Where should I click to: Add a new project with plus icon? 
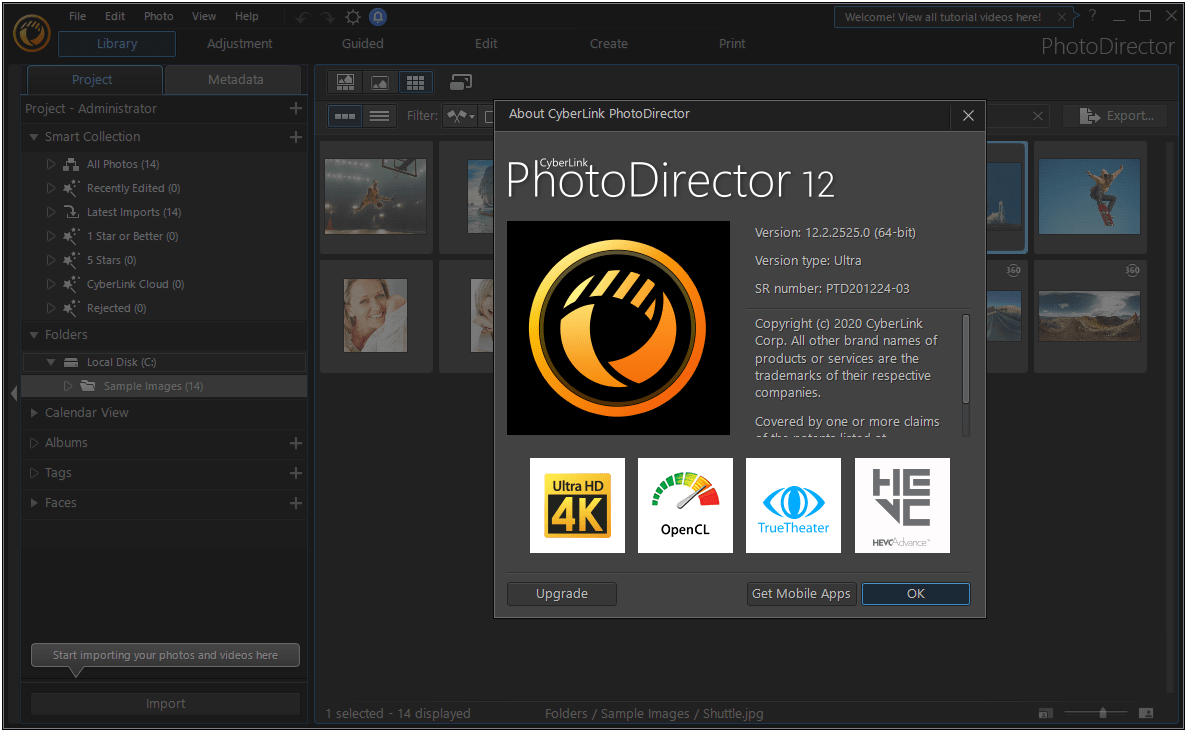click(x=296, y=109)
